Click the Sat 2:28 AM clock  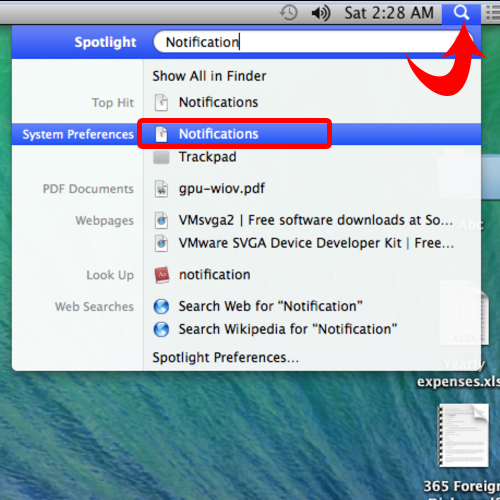click(x=389, y=13)
